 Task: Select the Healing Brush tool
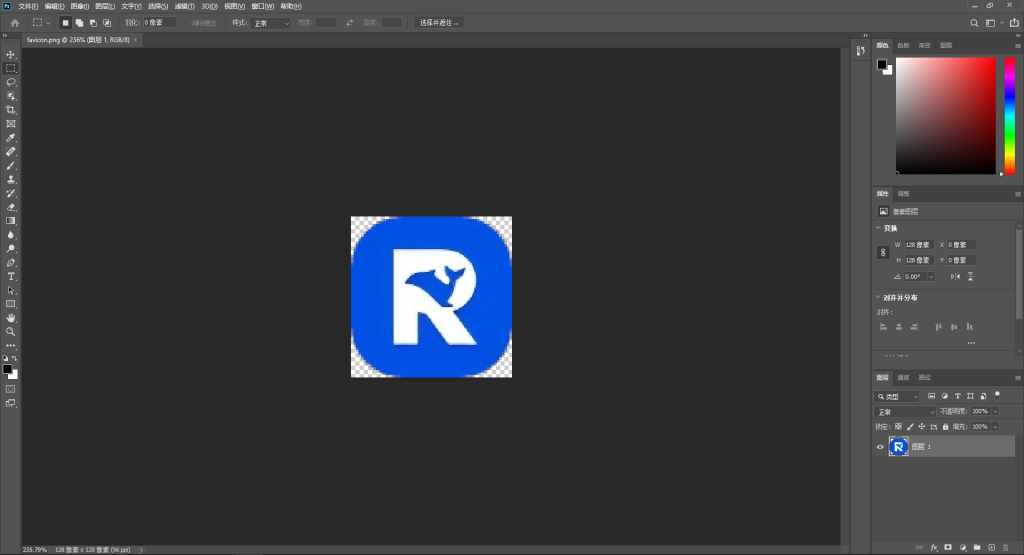coord(10,151)
